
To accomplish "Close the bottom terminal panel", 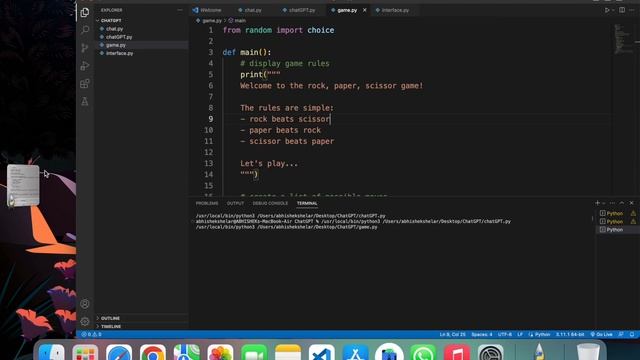I will pos(631,203).
